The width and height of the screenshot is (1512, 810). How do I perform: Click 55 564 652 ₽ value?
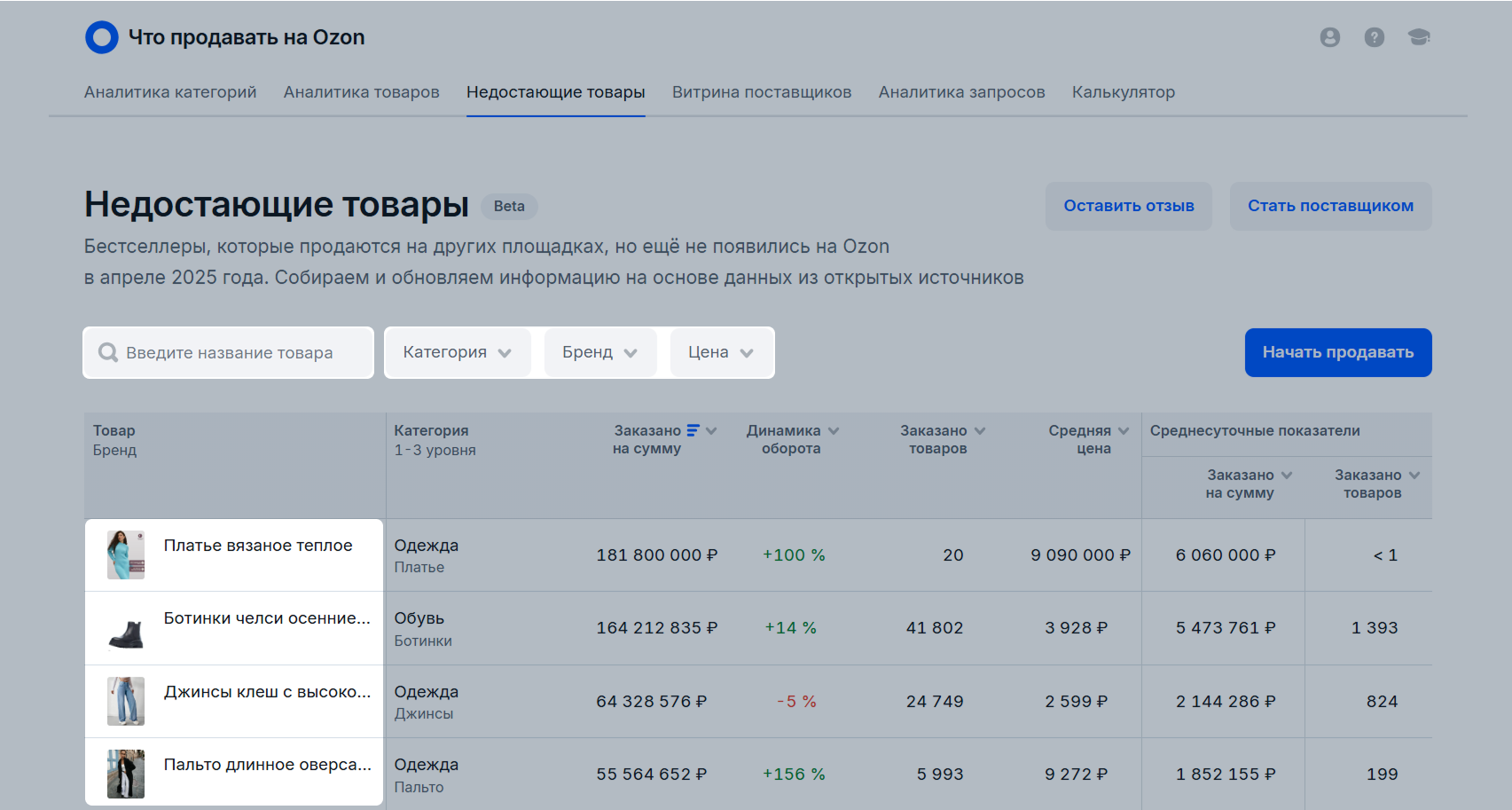tap(651, 775)
